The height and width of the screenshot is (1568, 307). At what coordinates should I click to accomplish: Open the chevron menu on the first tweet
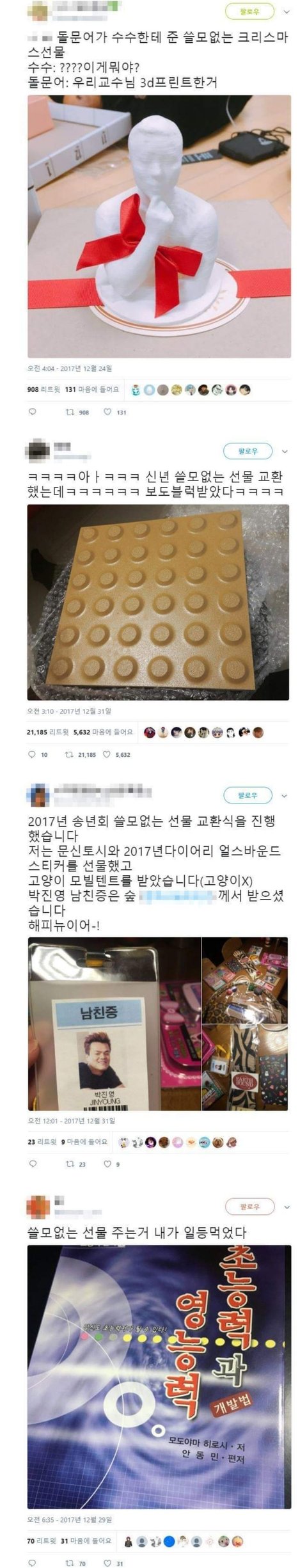pos(285,12)
